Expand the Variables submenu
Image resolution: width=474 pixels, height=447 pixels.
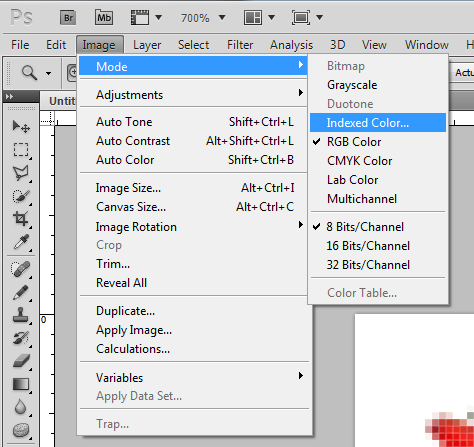(x=194, y=377)
